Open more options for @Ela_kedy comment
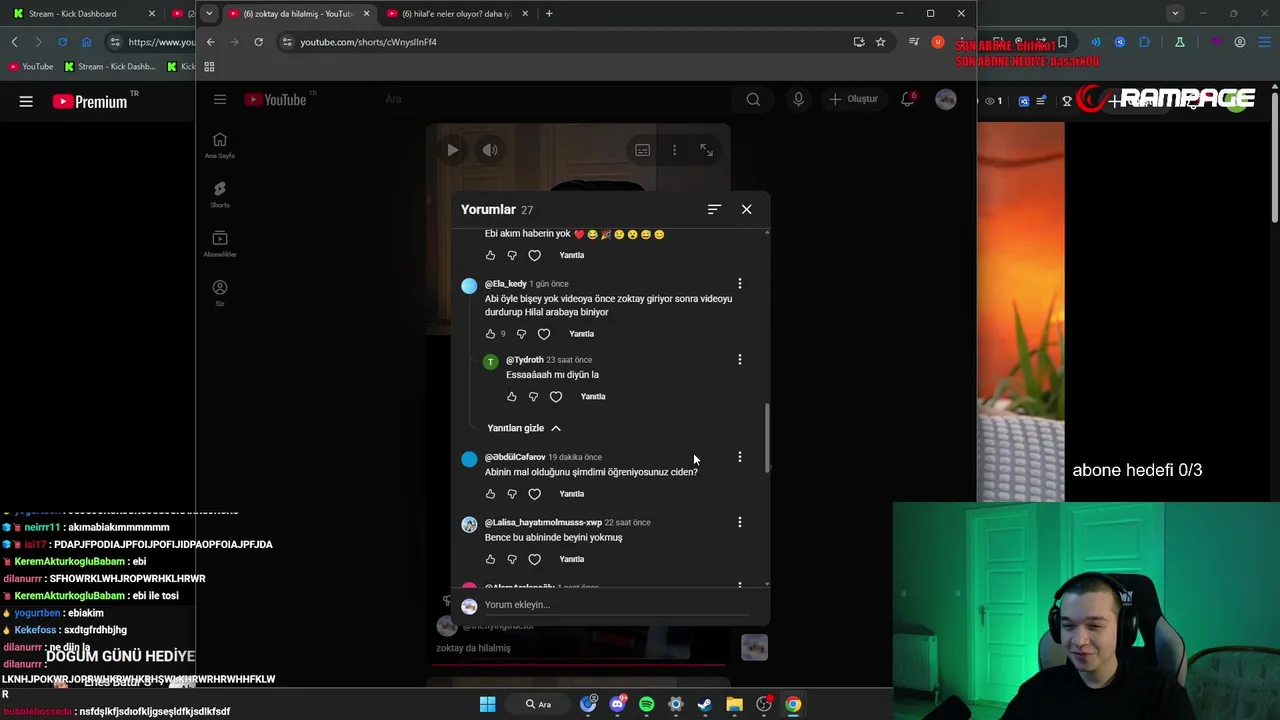This screenshot has height=720, width=1280. click(740, 284)
